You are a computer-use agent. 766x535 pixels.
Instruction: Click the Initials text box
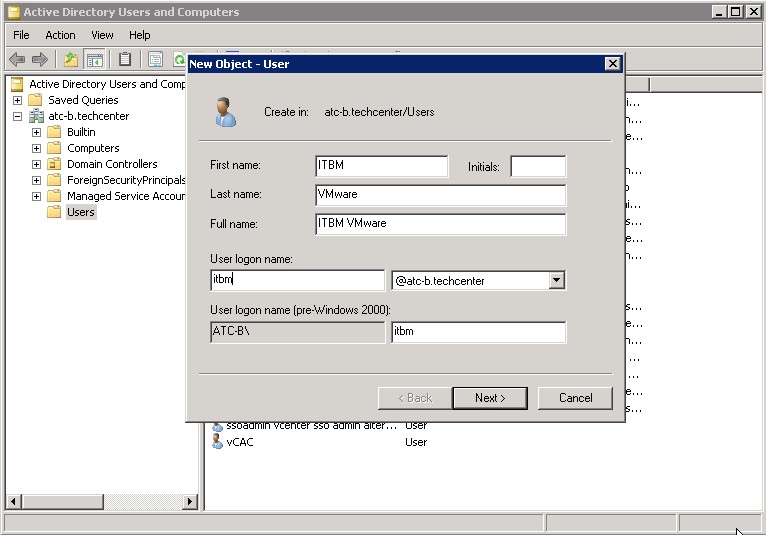point(538,166)
